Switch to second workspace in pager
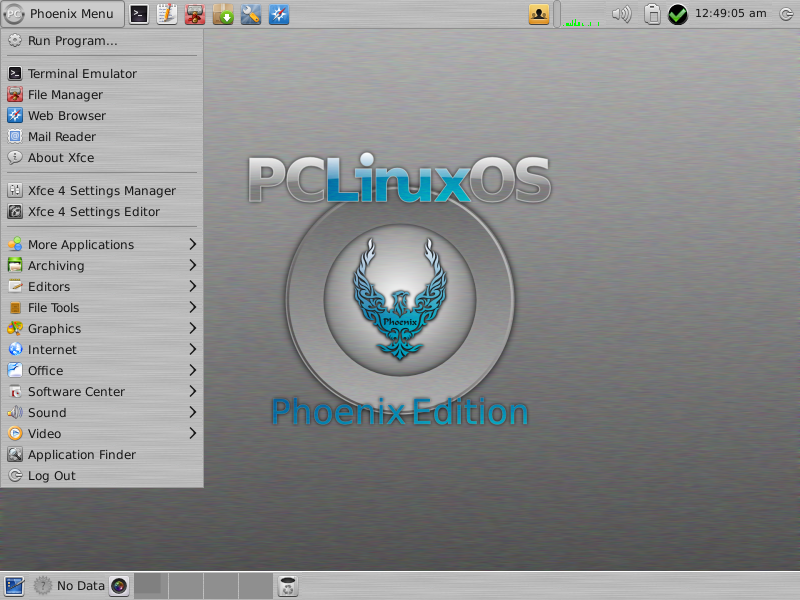Screen dimensions: 800x600 186,586
